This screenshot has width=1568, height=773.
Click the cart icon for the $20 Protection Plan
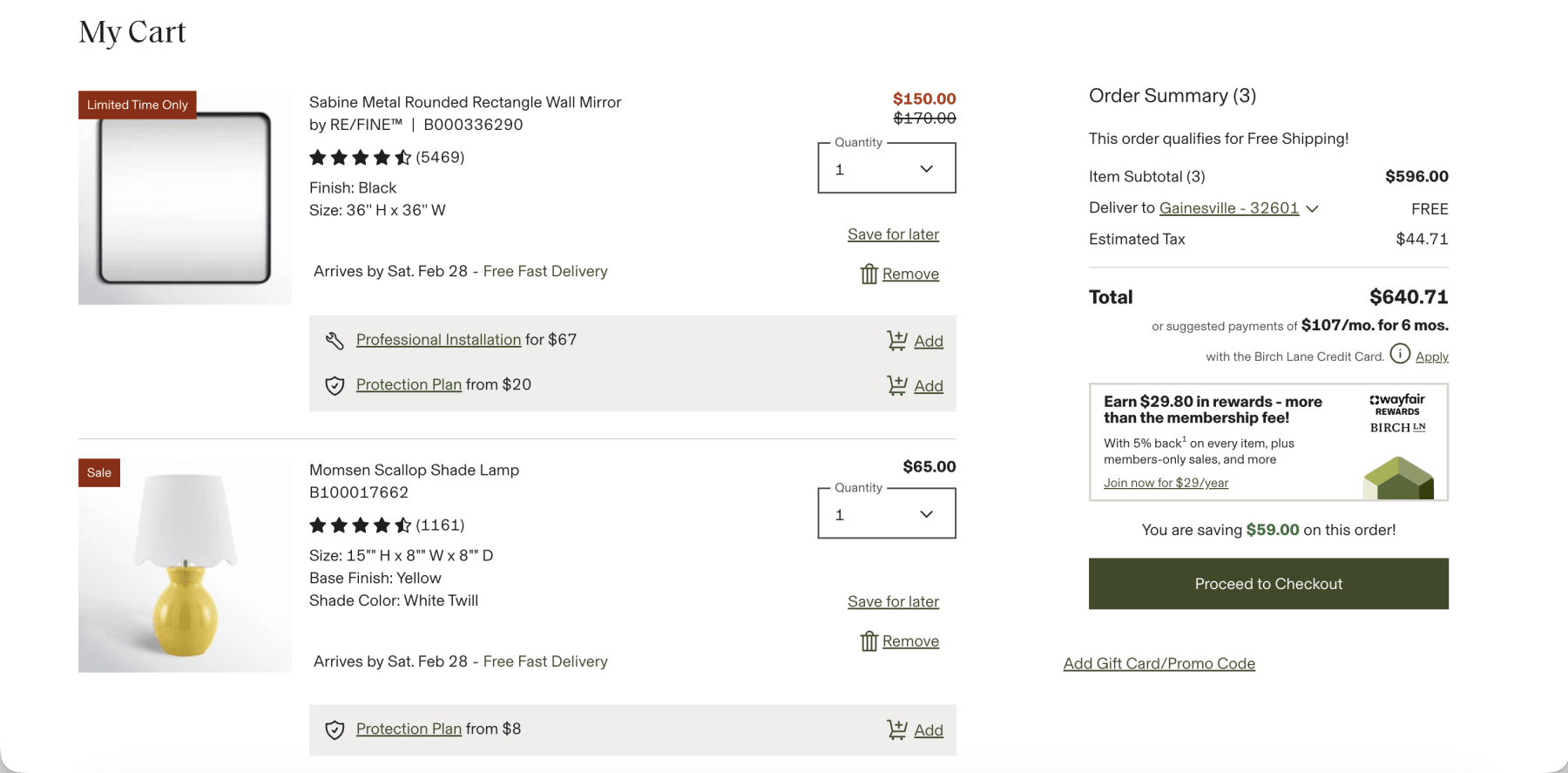point(896,385)
